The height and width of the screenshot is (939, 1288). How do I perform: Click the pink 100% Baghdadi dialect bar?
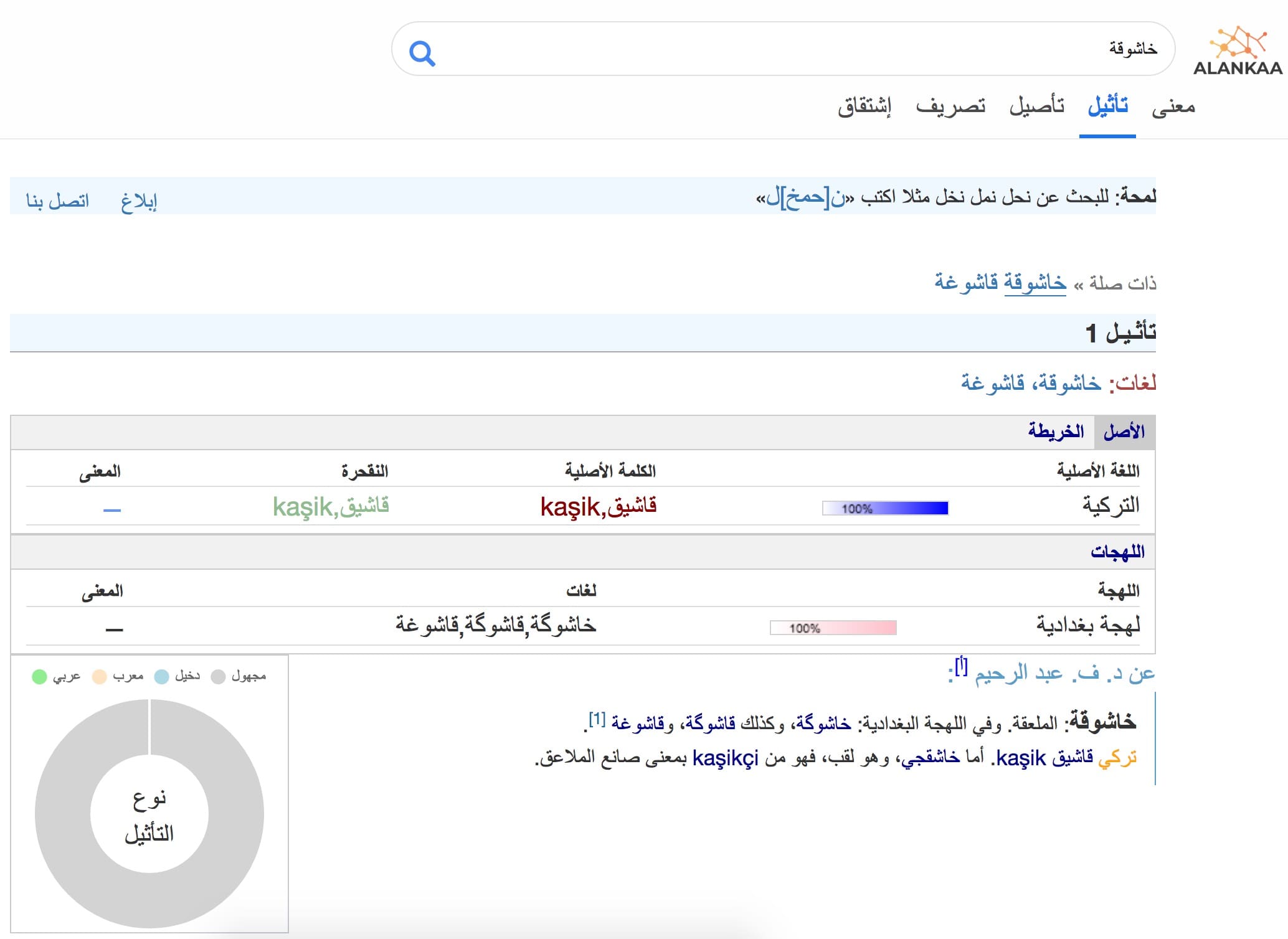(833, 628)
